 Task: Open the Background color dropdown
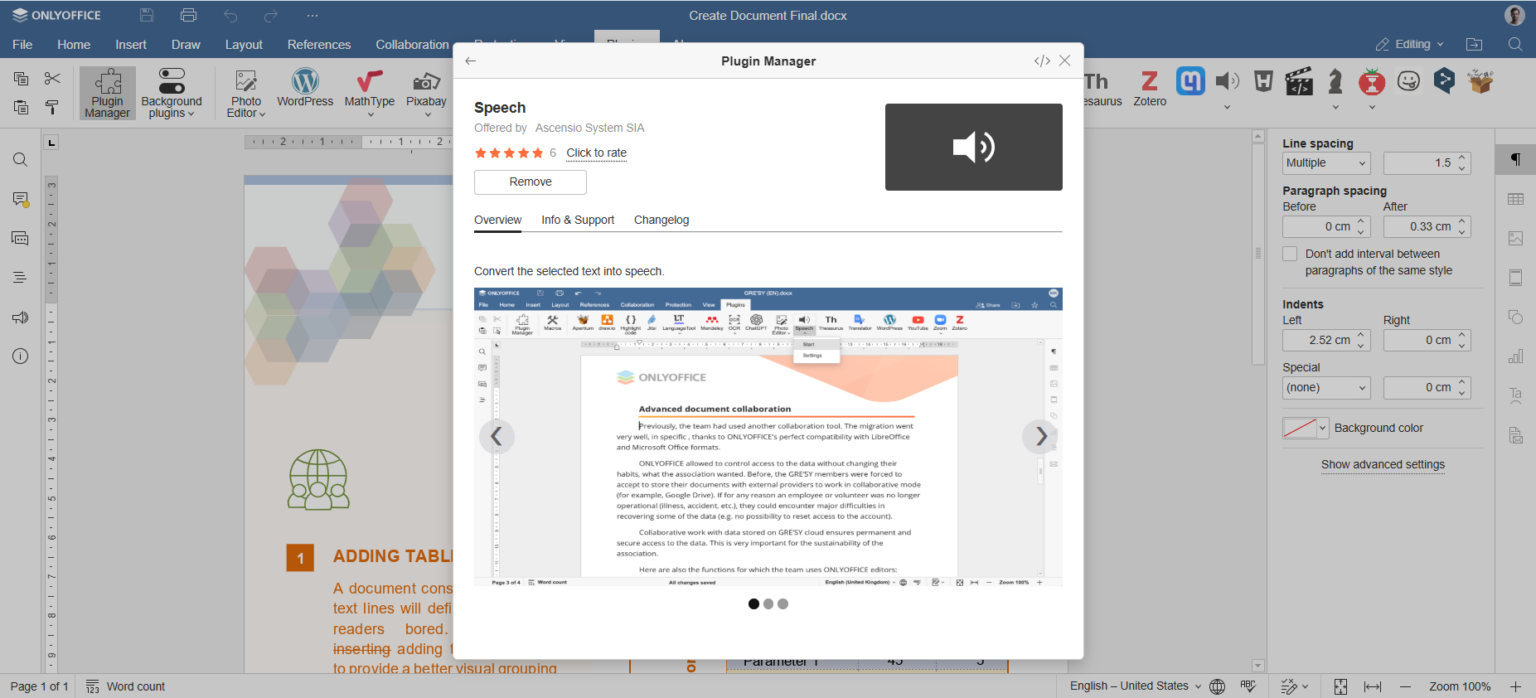1323,428
